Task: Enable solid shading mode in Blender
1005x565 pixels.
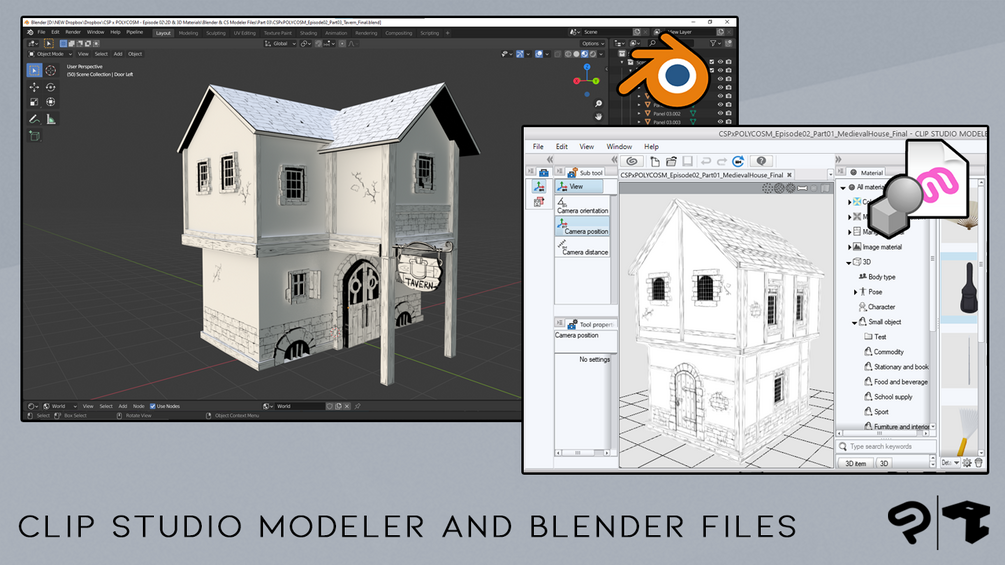Action: pos(576,54)
